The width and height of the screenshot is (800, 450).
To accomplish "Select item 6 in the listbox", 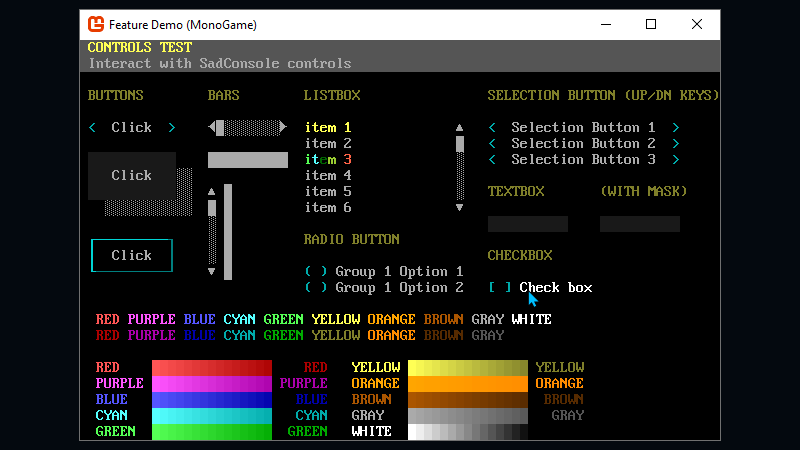I will (x=328, y=208).
